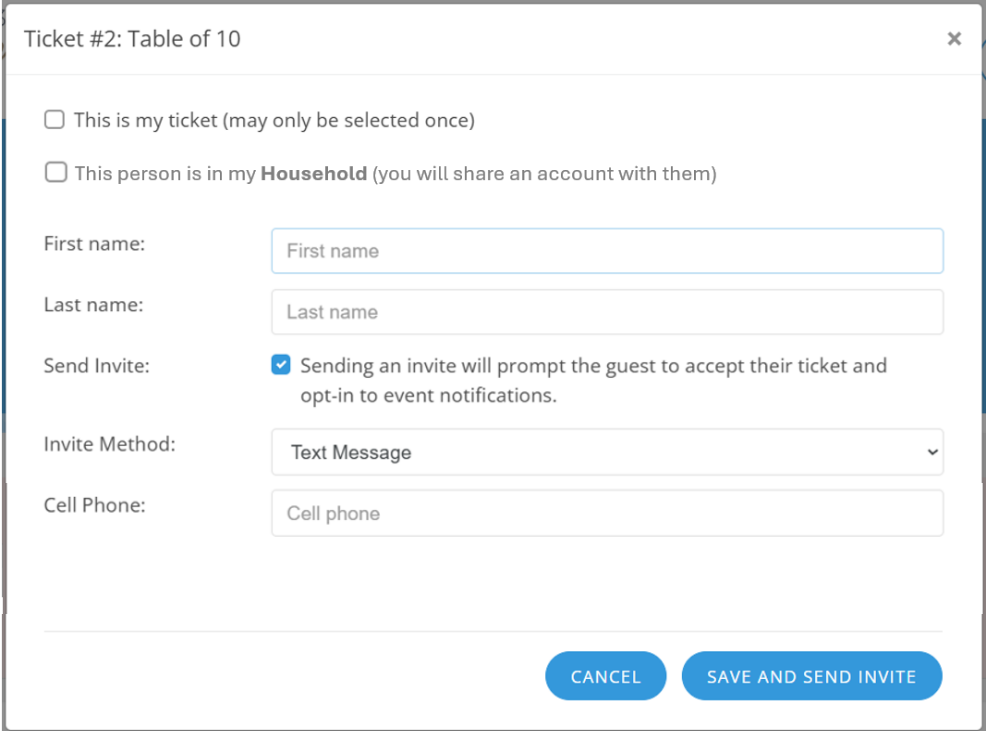This screenshot has height=731, width=986.
Task: Select the Cell phone input box
Action: click(606, 514)
